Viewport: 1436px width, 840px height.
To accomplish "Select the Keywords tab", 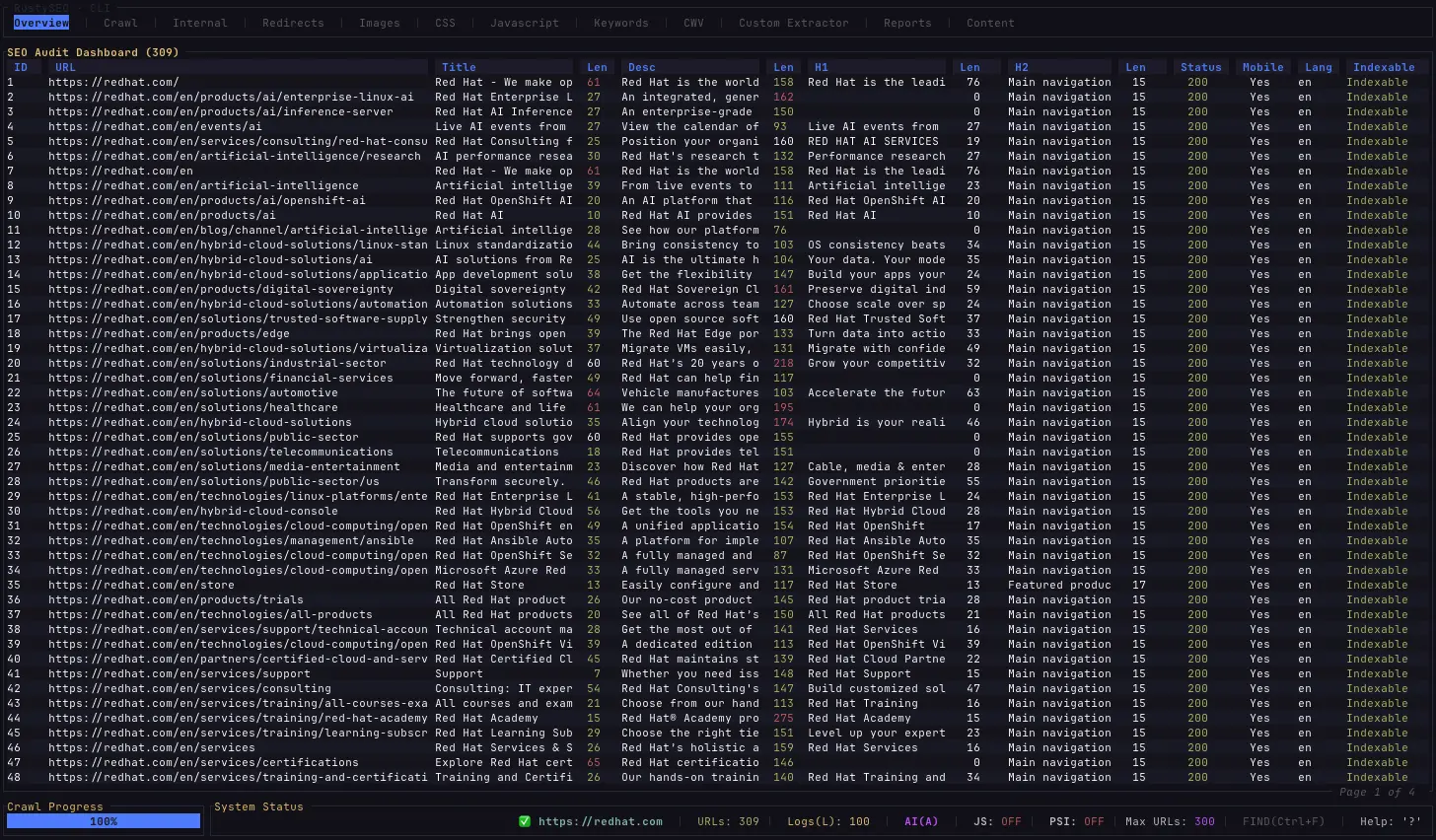I will click(621, 23).
